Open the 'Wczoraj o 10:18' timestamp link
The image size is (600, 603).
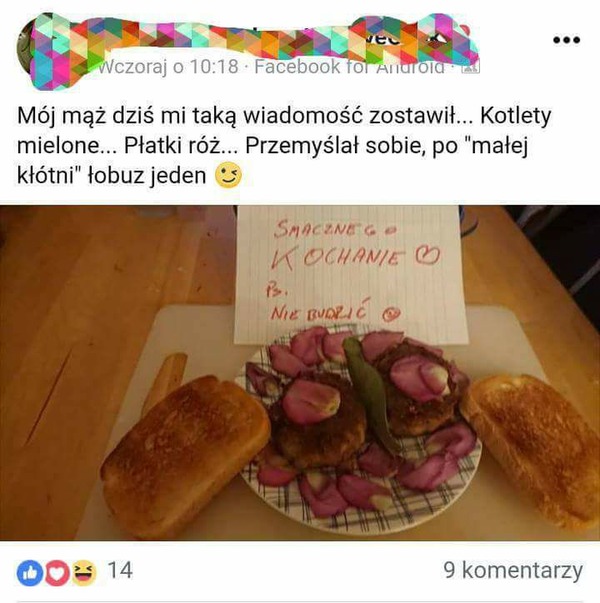pos(168,67)
